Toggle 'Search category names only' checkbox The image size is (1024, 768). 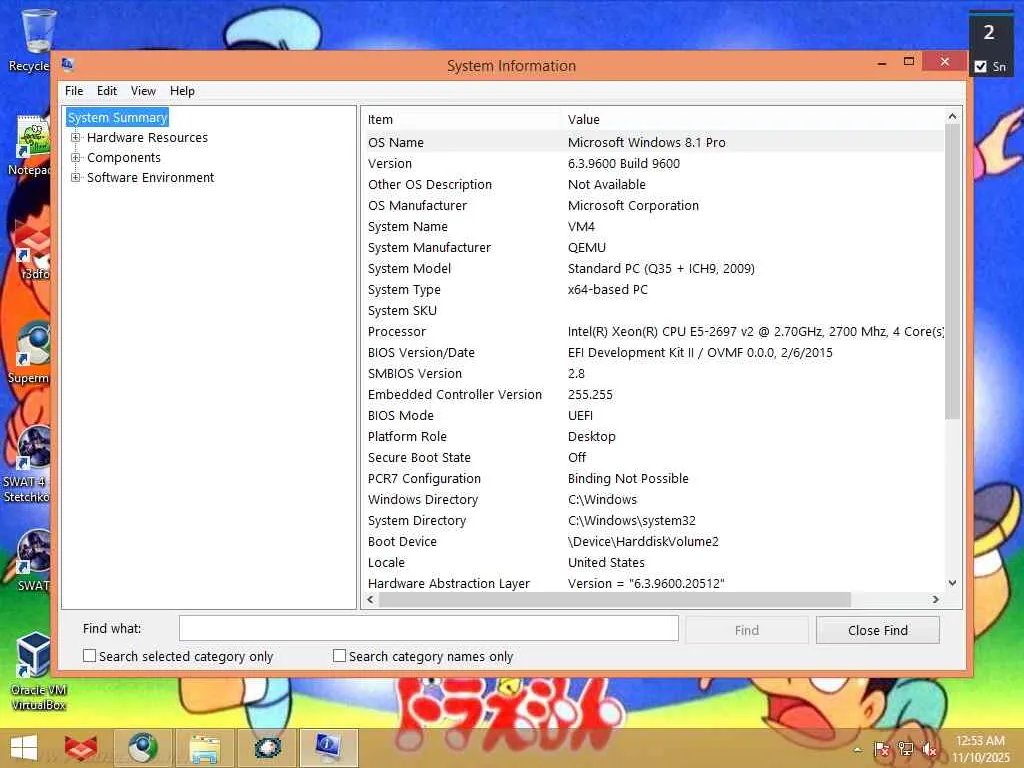click(339, 656)
